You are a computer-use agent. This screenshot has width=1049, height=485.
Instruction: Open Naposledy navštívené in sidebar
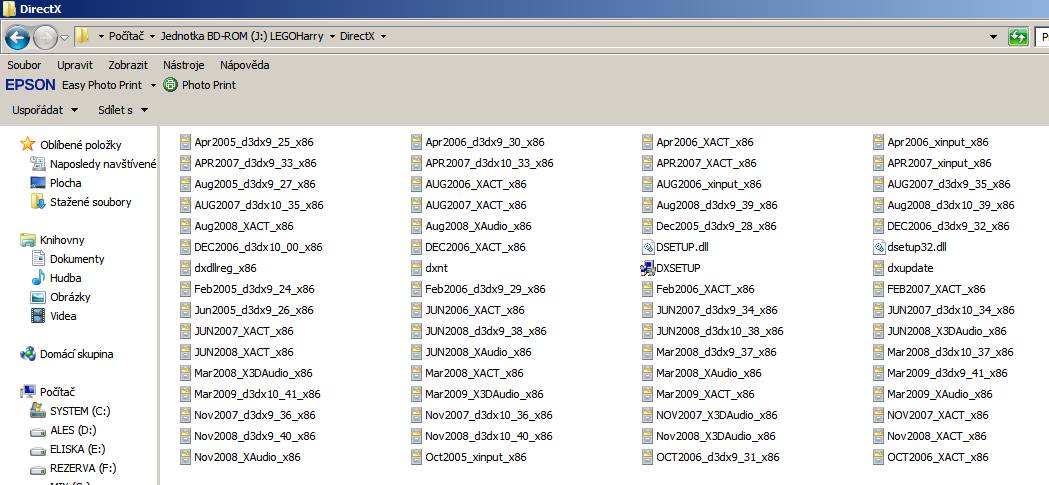93,164
